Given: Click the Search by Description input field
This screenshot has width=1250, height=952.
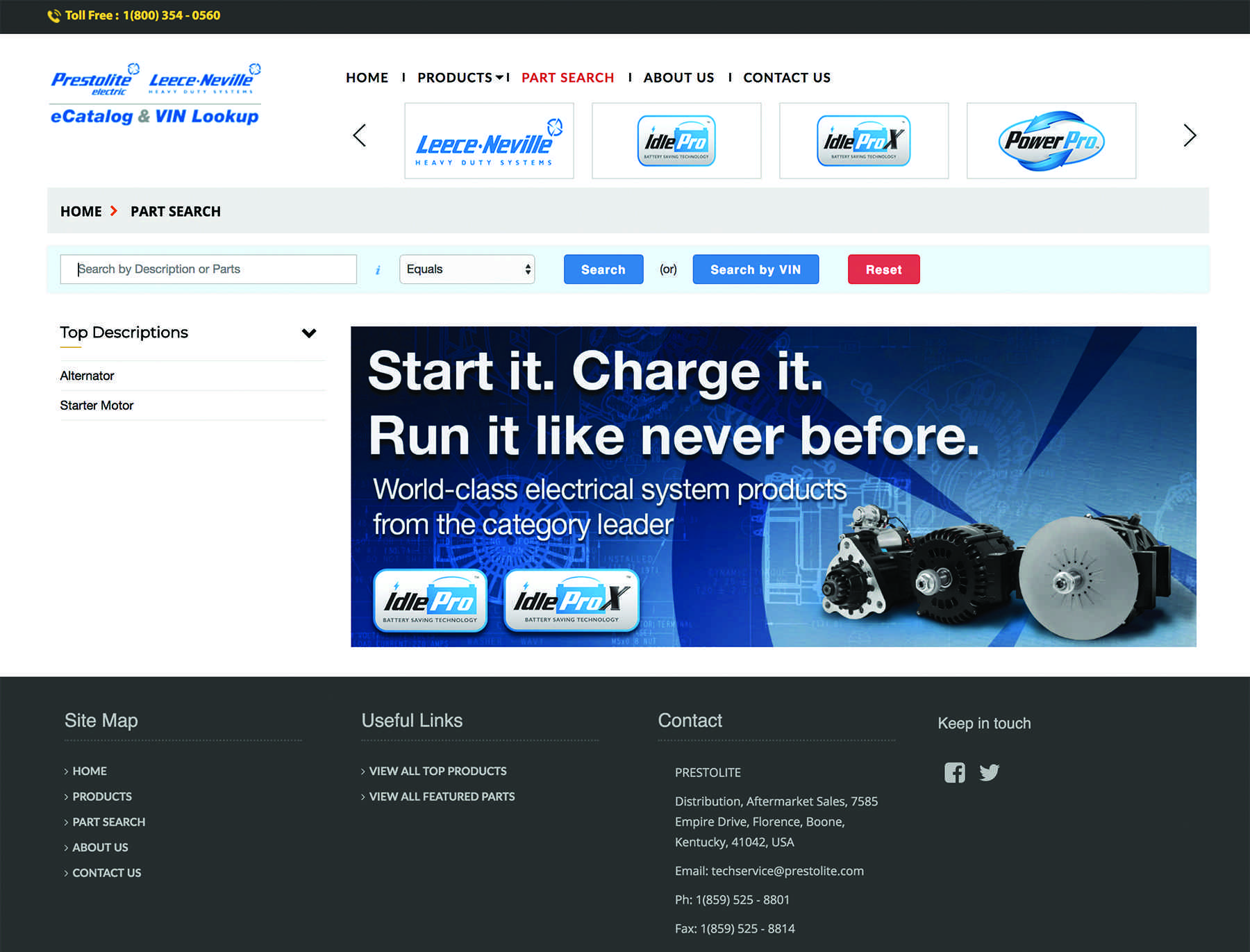Looking at the screenshot, I should 208,269.
